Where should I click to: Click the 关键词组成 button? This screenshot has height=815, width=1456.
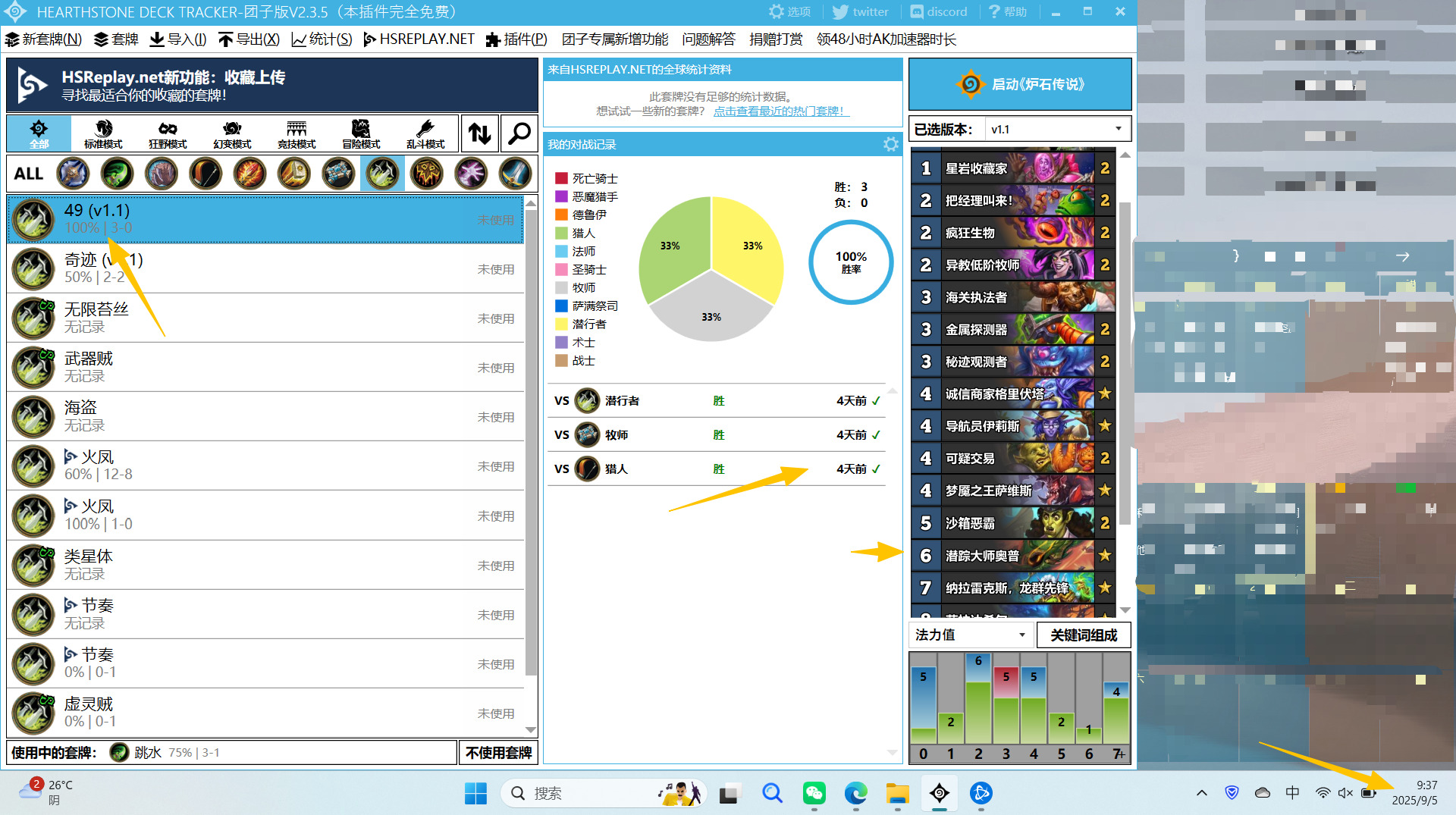pyautogui.click(x=1084, y=635)
